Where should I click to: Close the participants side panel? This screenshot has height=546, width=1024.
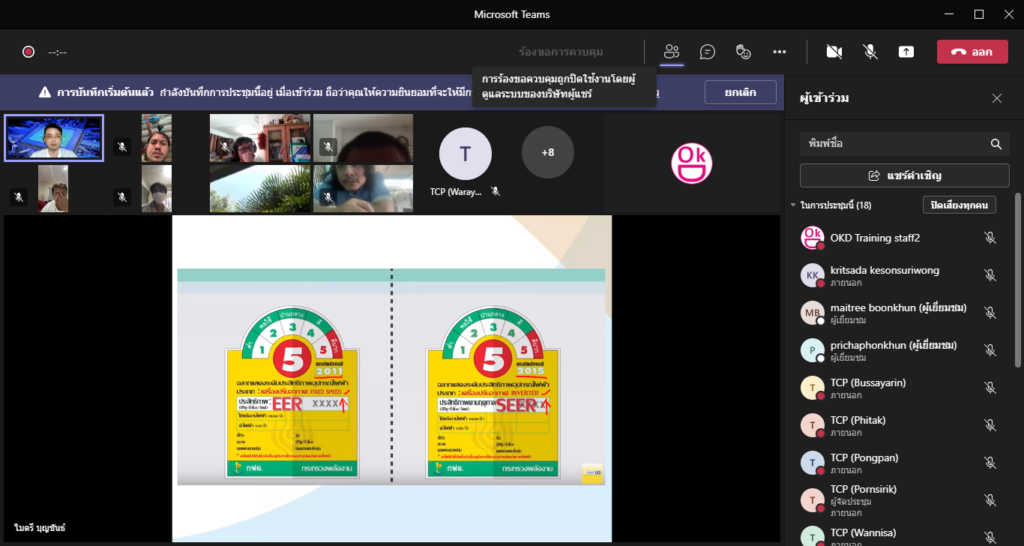pos(996,98)
